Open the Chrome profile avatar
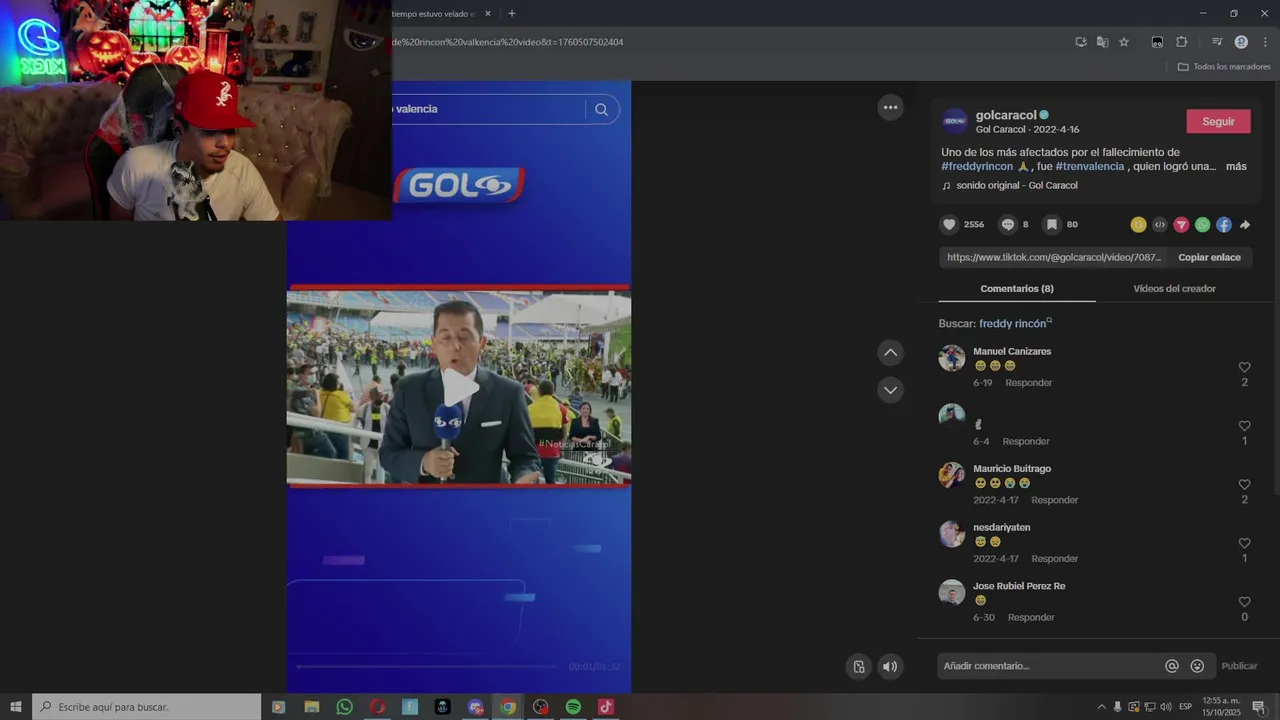1280x720 pixels. [1241, 42]
